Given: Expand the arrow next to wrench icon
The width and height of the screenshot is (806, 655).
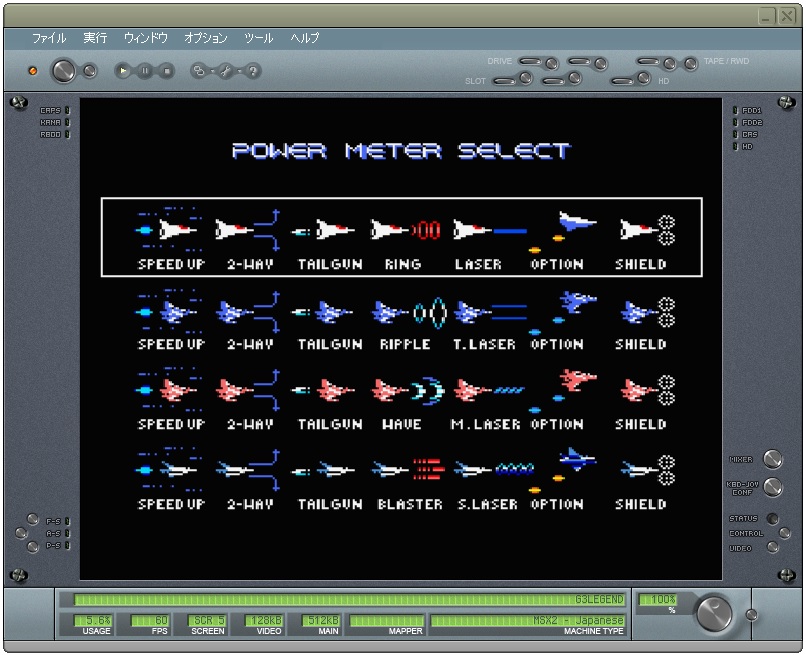Looking at the screenshot, I should 240,71.
